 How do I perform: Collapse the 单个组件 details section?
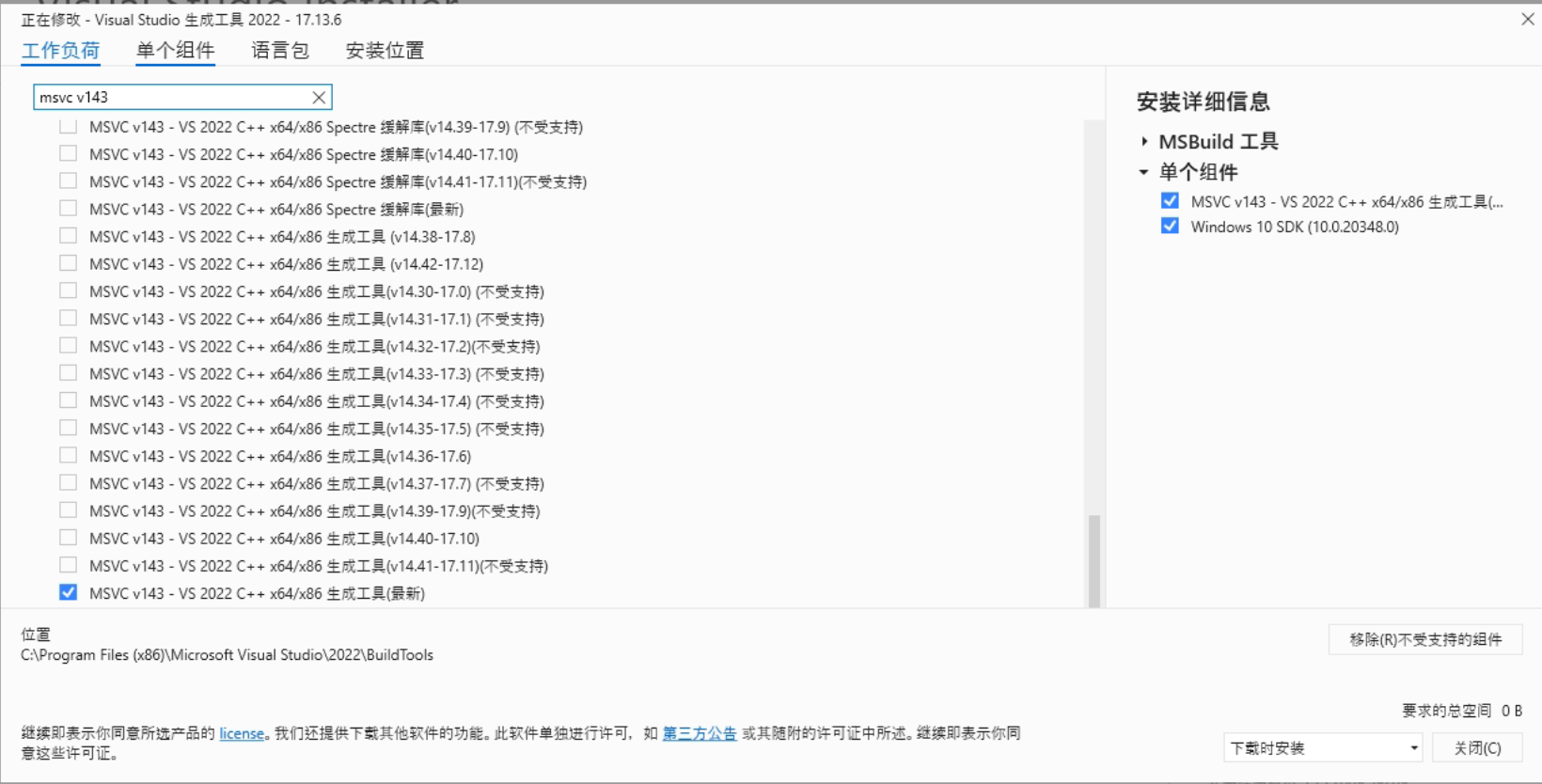pyautogui.click(x=1144, y=172)
